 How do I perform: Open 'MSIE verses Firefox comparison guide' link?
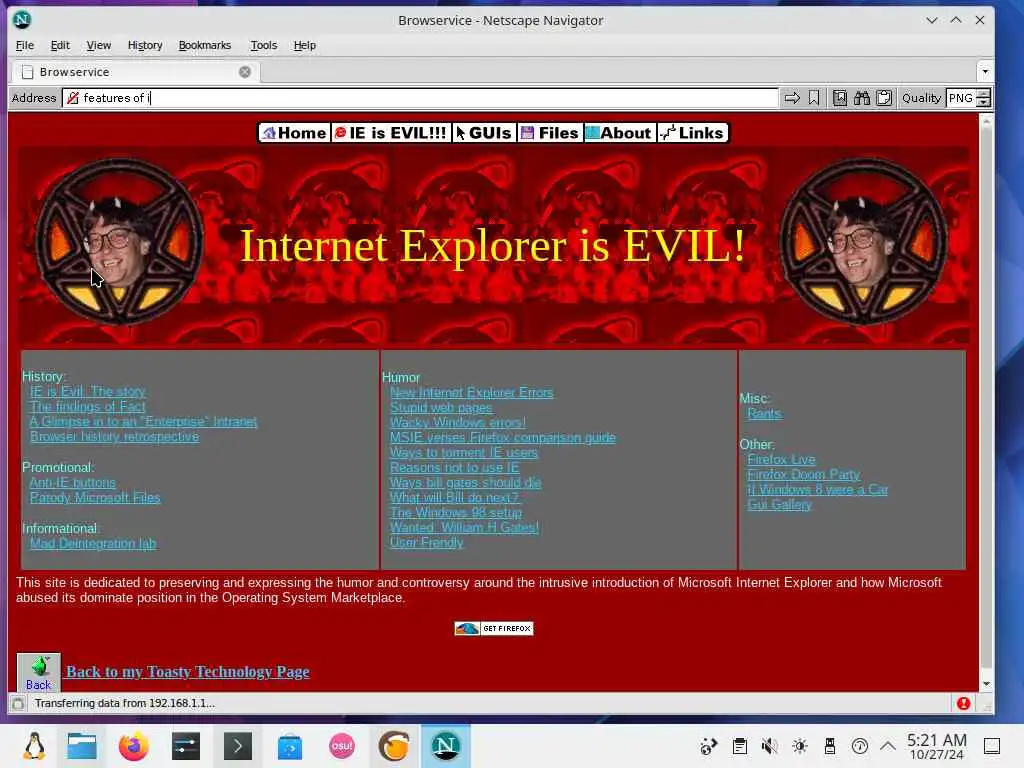[502, 438]
